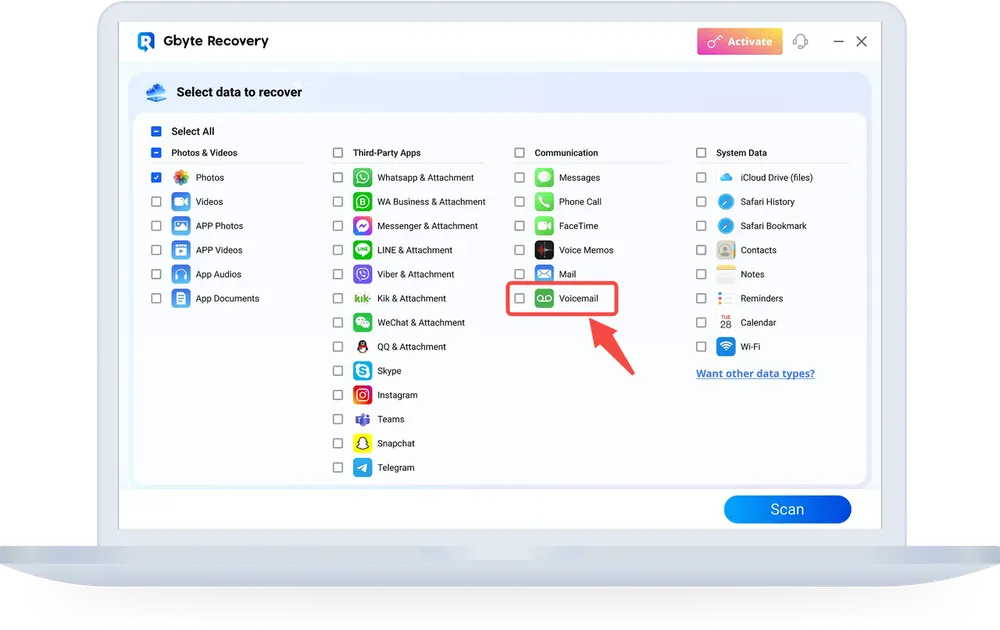The height and width of the screenshot is (630, 1000).
Task: Click the Safari History compass icon
Action: click(726, 201)
